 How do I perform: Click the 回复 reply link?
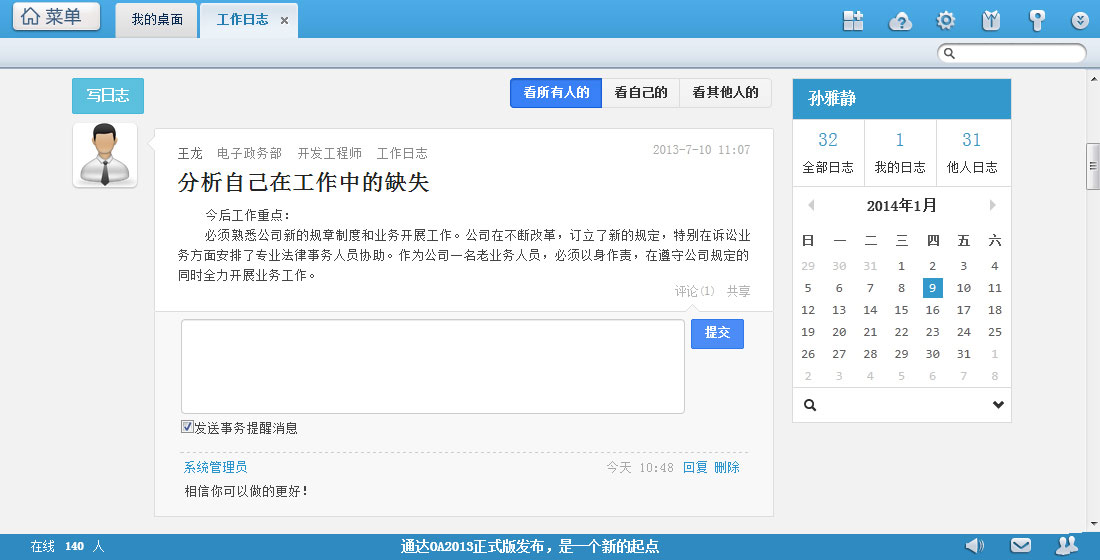[x=695, y=467]
